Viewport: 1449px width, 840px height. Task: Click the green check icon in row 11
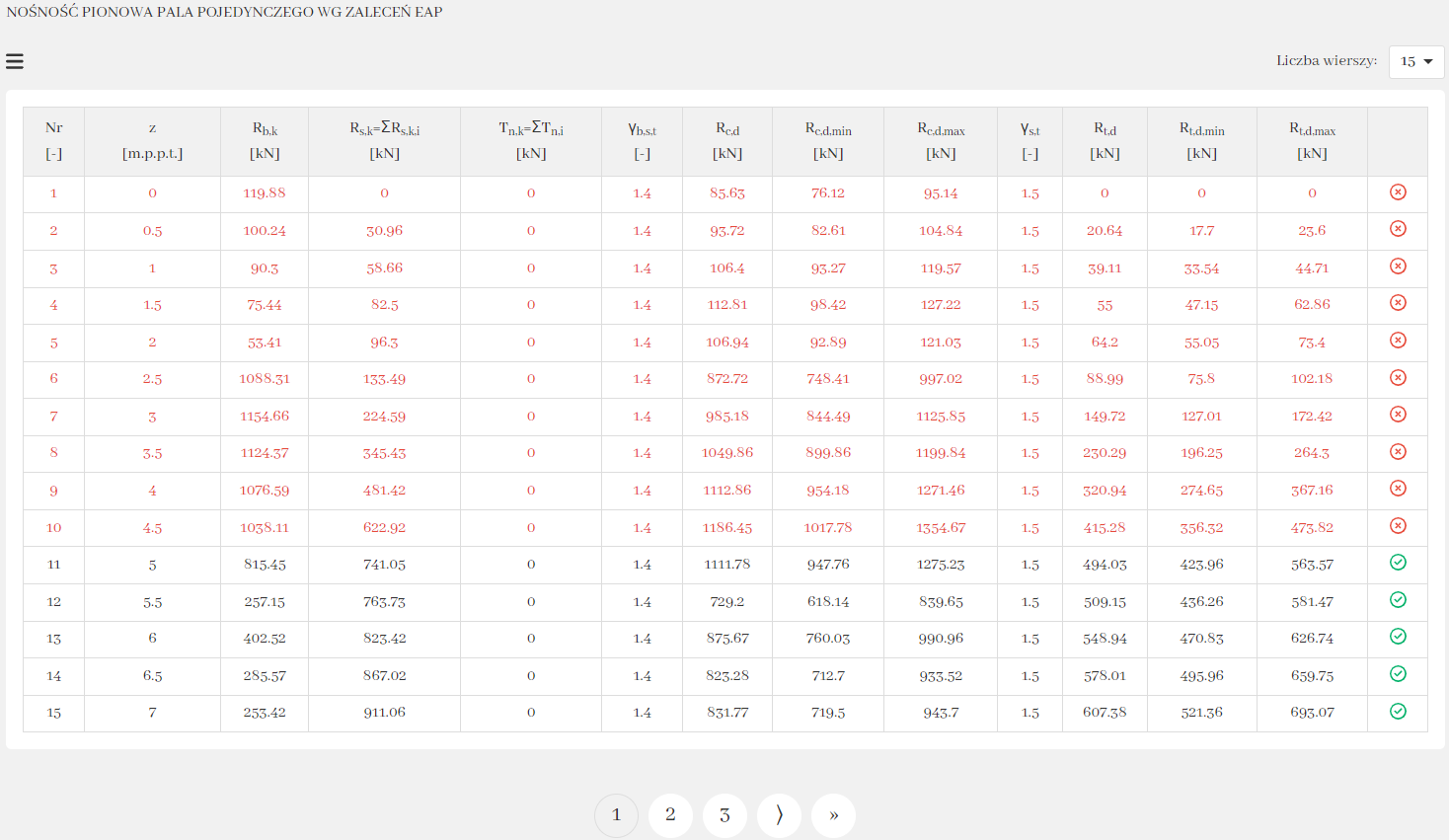coord(1398,563)
